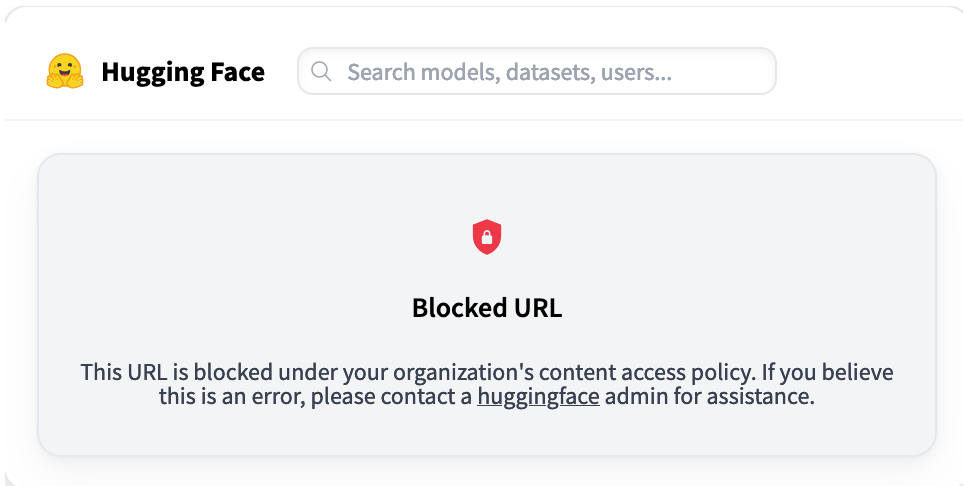The height and width of the screenshot is (486, 964).
Task: Click the magnifying glass search icon
Action: click(x=321, y=71)
